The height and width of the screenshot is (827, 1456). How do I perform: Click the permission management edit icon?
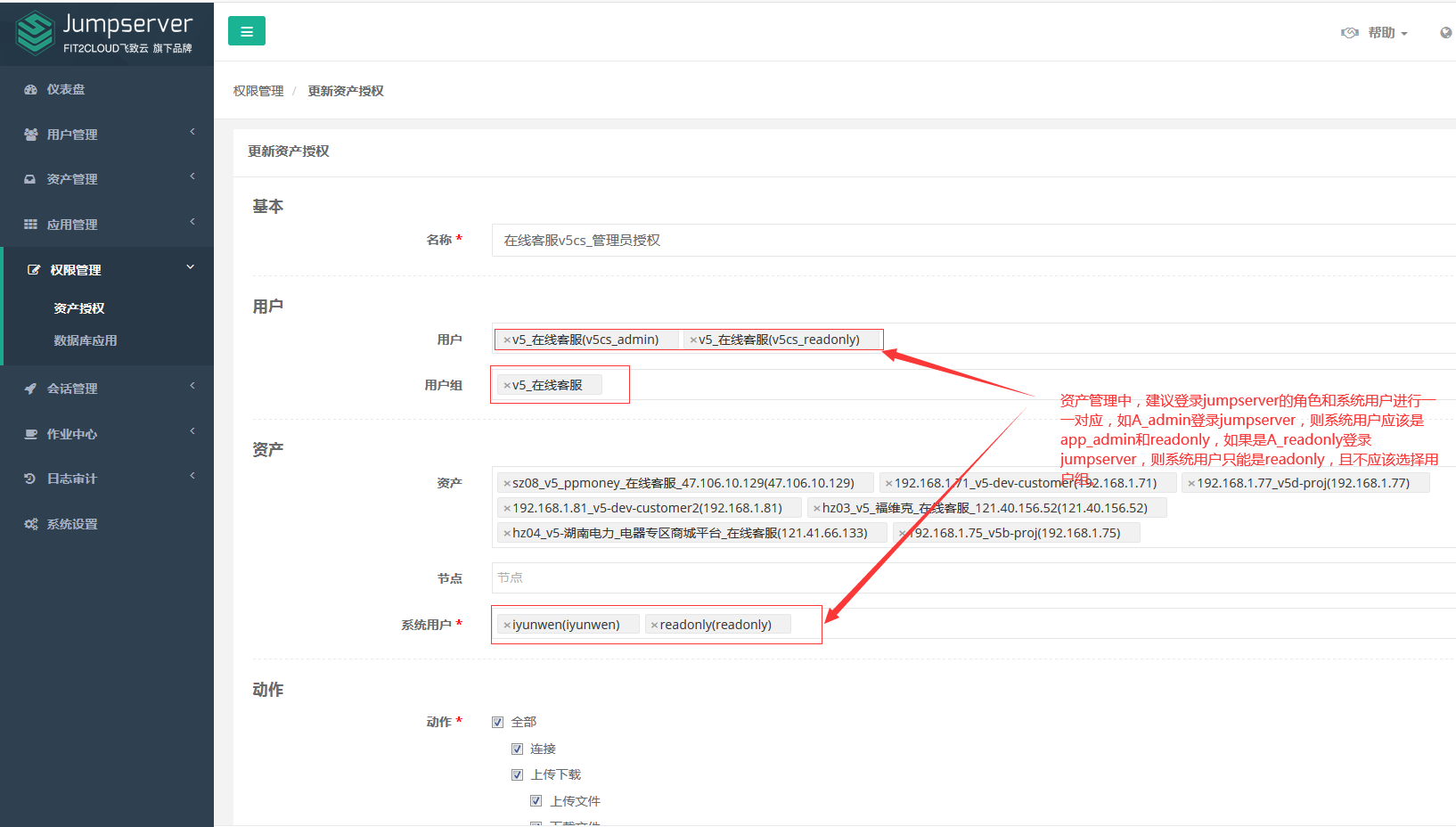pos(34,270)
